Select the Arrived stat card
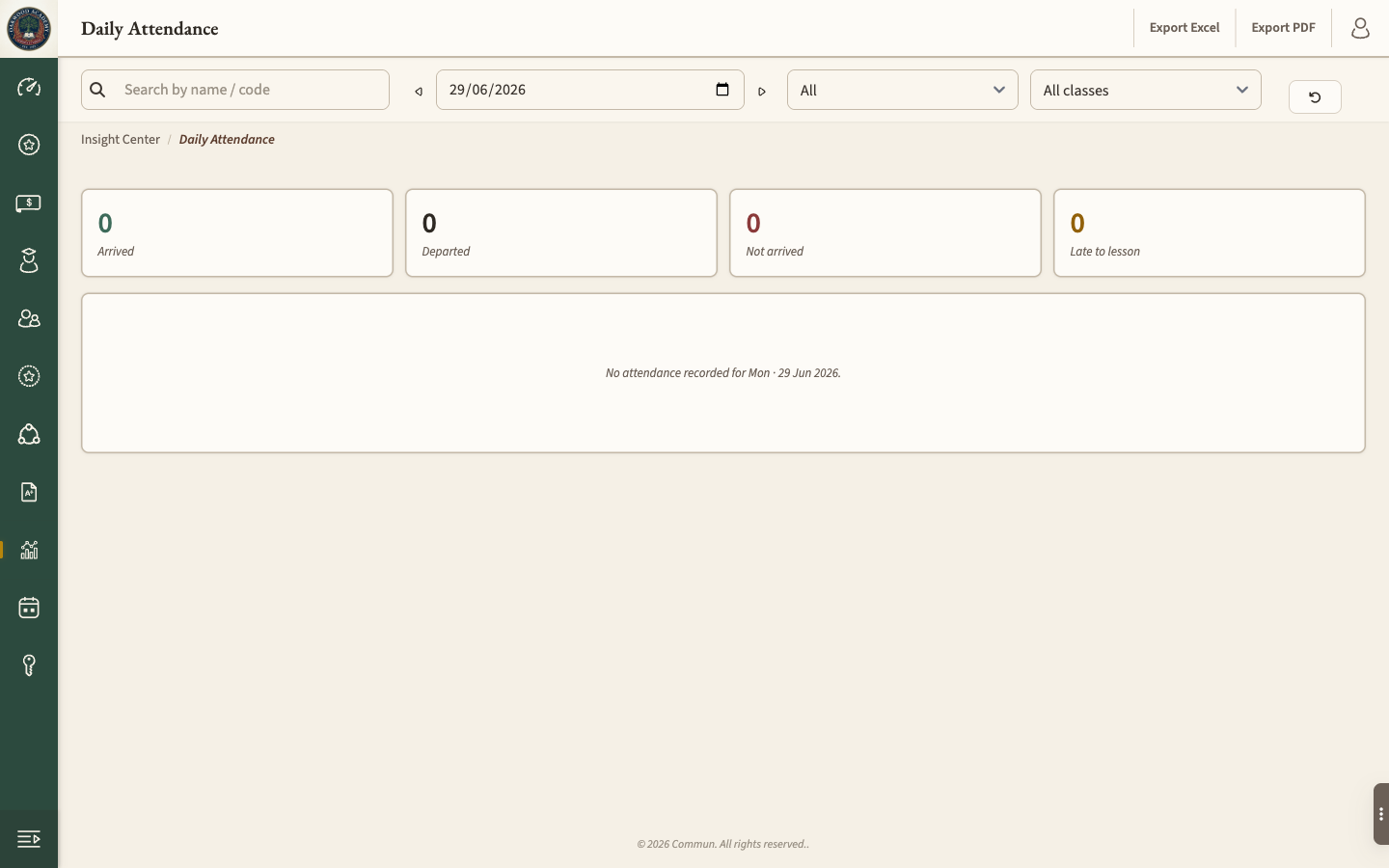Image resolution: width=1389 pixels, height=868 pixels. tap(237, 232)
